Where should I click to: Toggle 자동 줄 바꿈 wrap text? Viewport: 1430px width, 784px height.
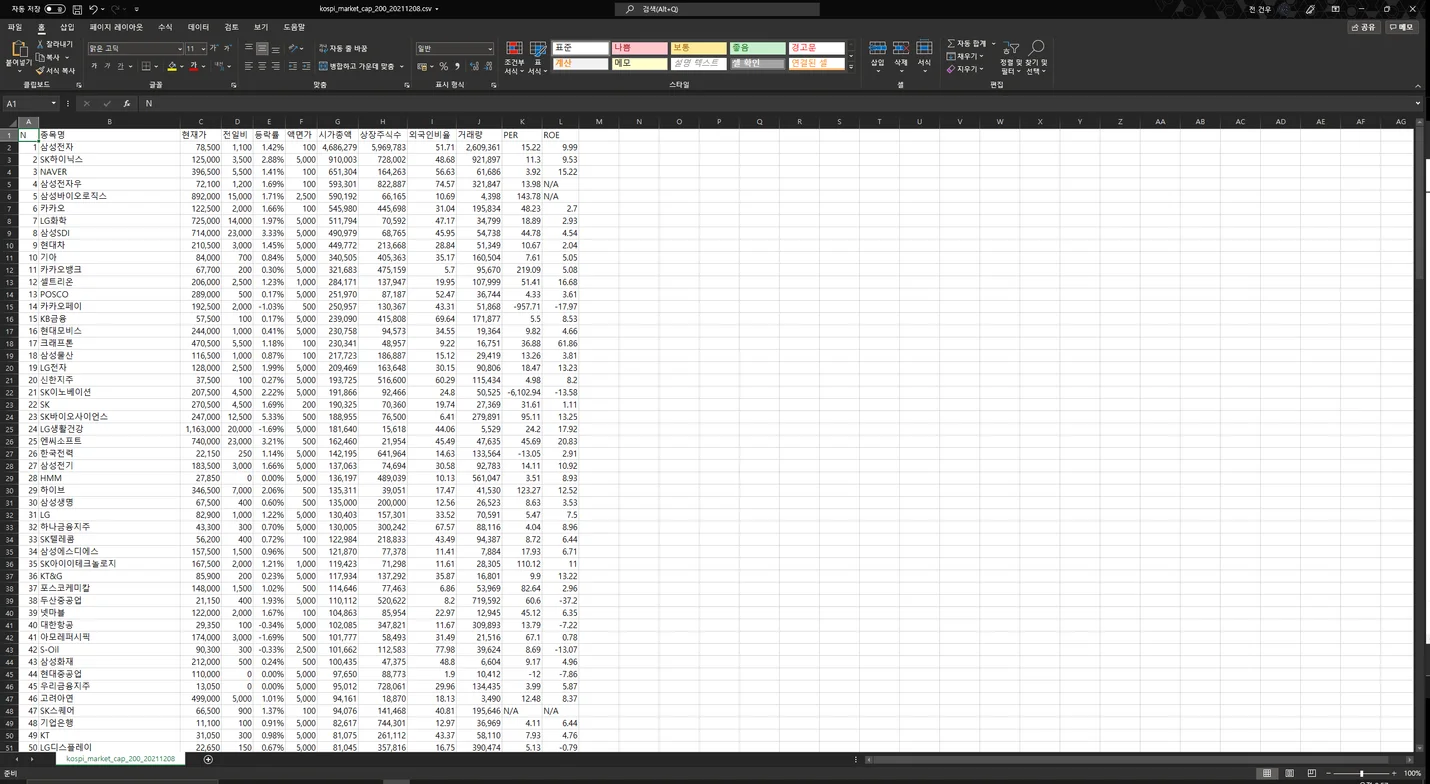pyautogui.click(x=343, y=48)
